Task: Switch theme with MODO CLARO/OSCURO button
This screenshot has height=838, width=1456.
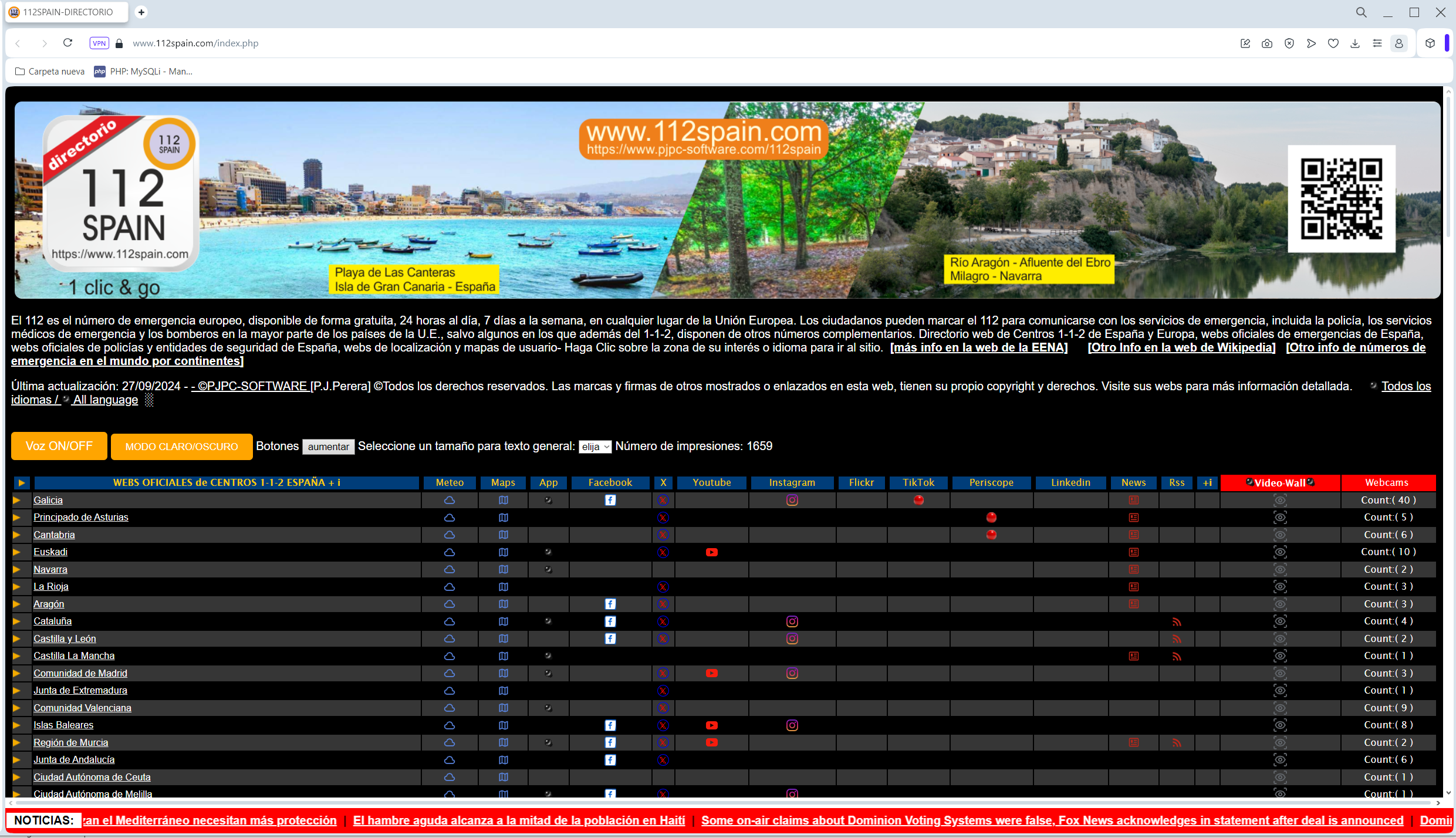Action: (x=182, y=447)
